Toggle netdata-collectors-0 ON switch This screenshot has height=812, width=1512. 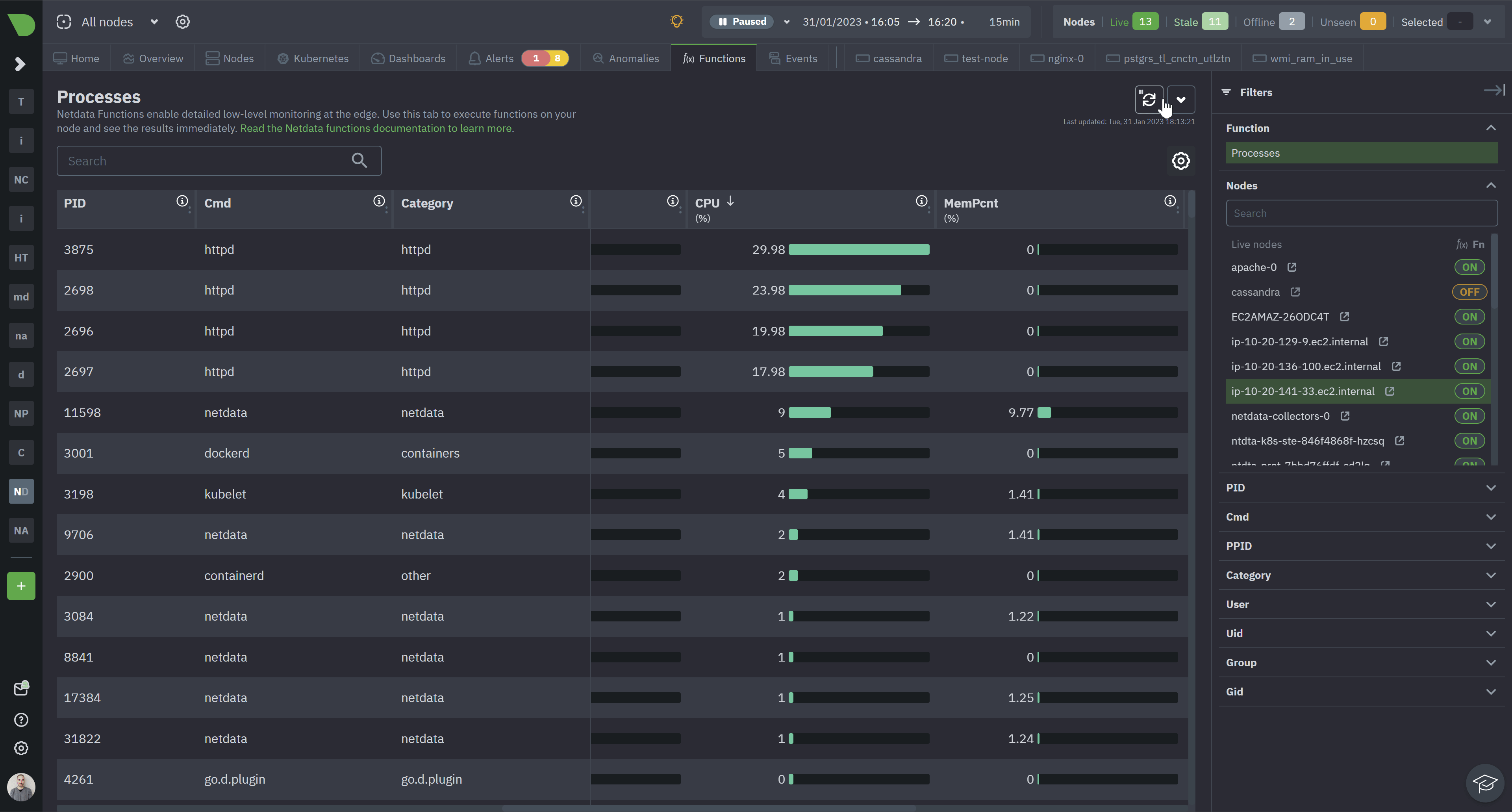(1469, 416)
